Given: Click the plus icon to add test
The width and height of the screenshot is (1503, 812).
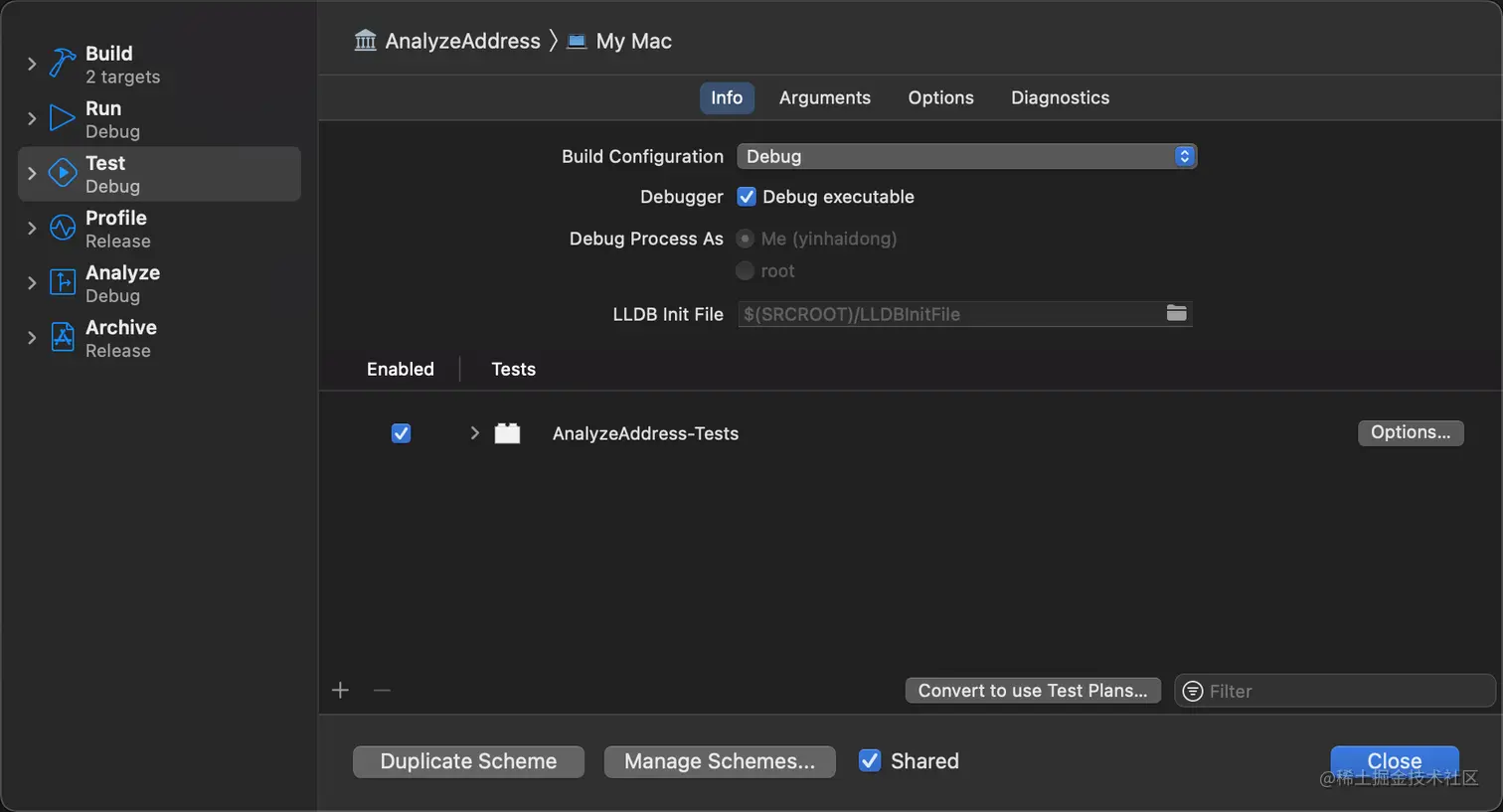Looking at the screenshot, I should tap(340, 690).
